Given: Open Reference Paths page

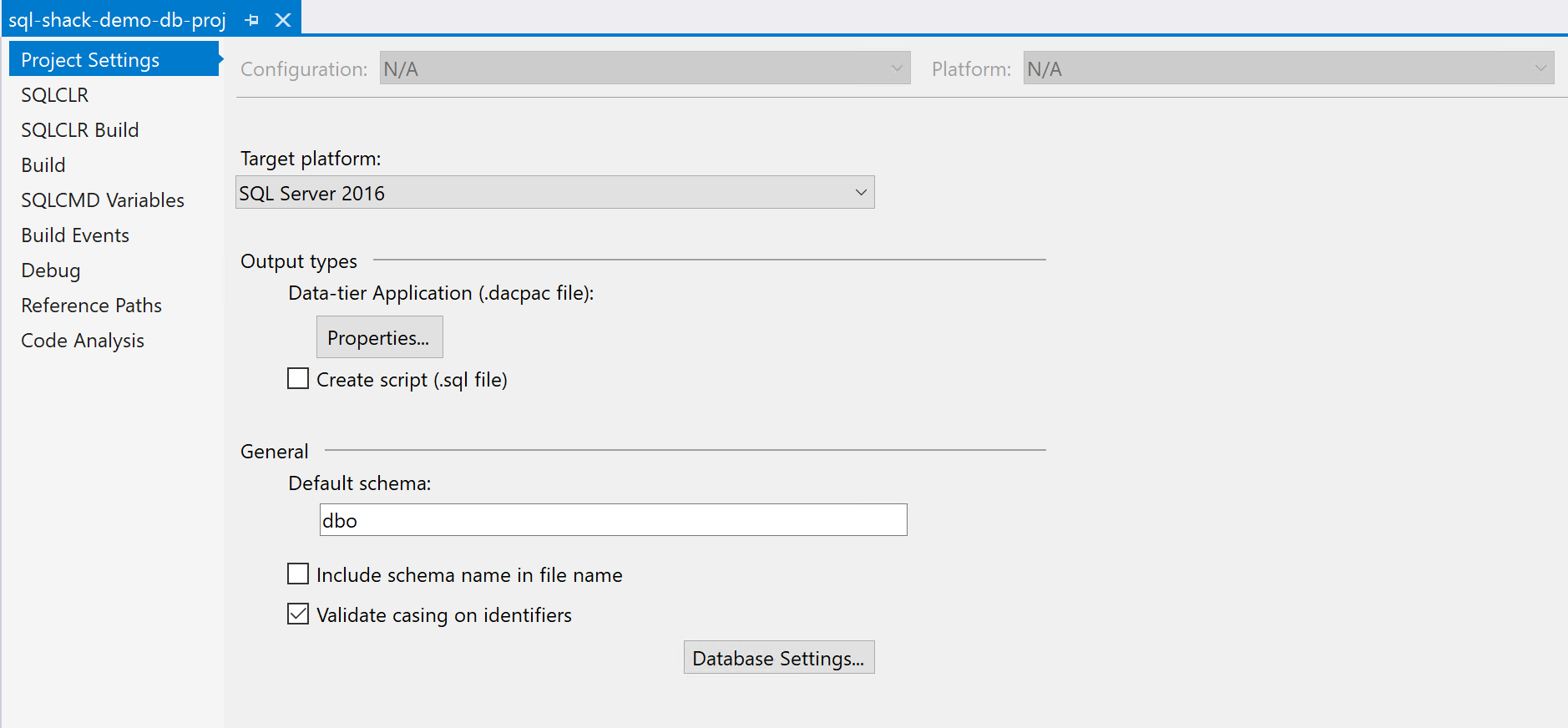Looking at the screenshot, I should [92, 306].
